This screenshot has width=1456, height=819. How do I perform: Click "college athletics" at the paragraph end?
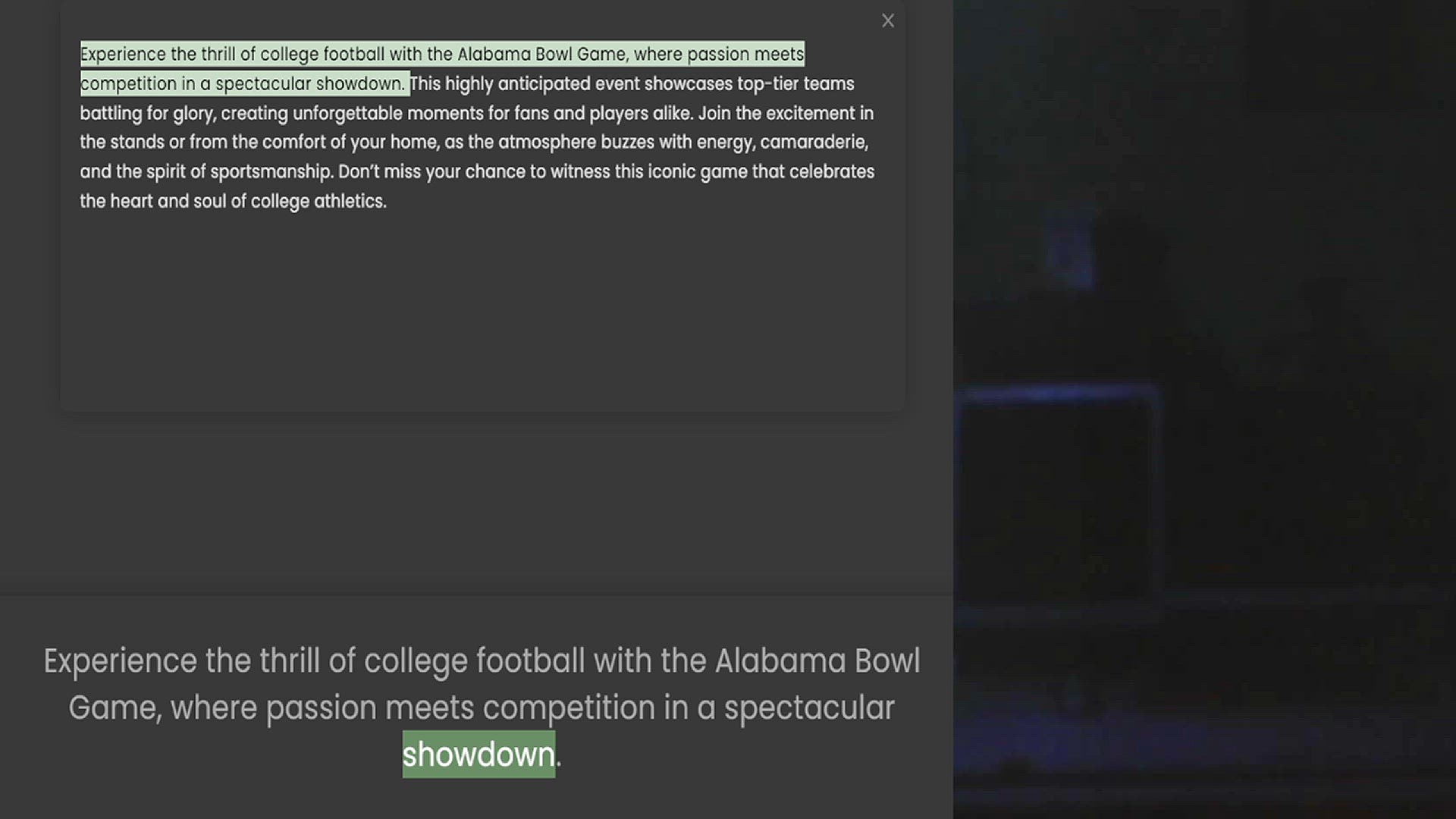point(318,202)
